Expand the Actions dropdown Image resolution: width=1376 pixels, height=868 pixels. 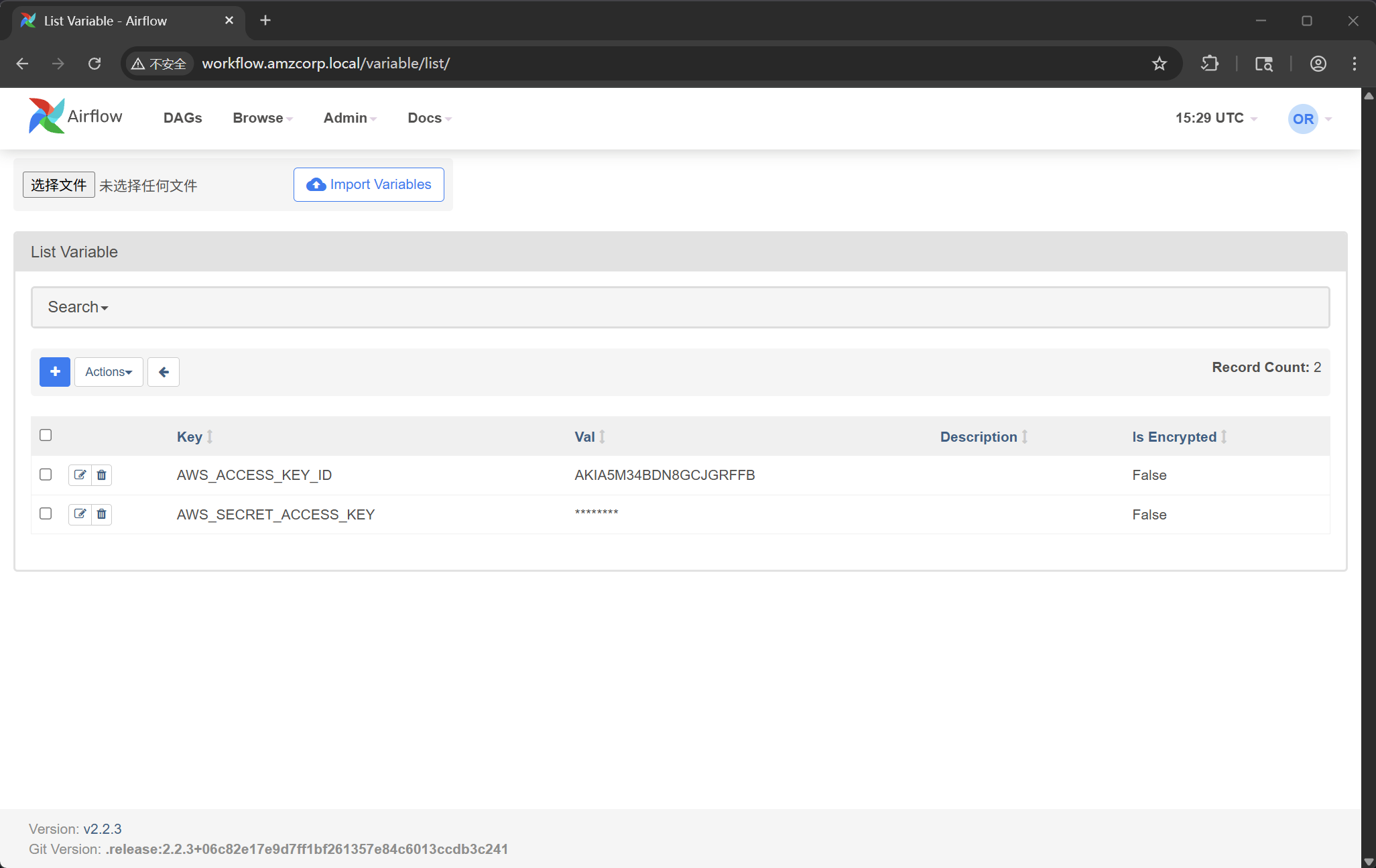pos(109,372)
